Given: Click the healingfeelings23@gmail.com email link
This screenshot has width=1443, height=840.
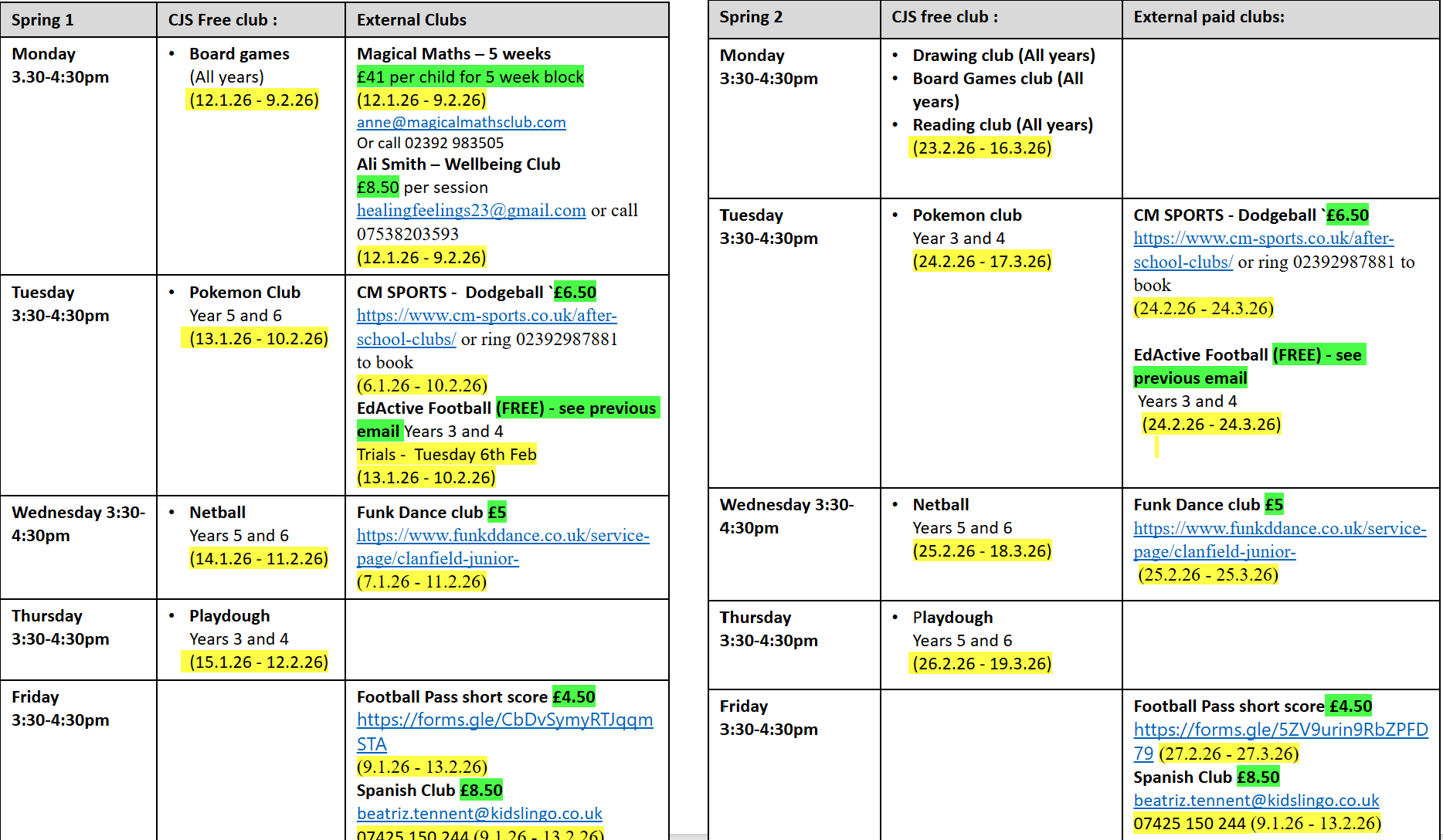Looking at the screenshot, I should 470,210.
